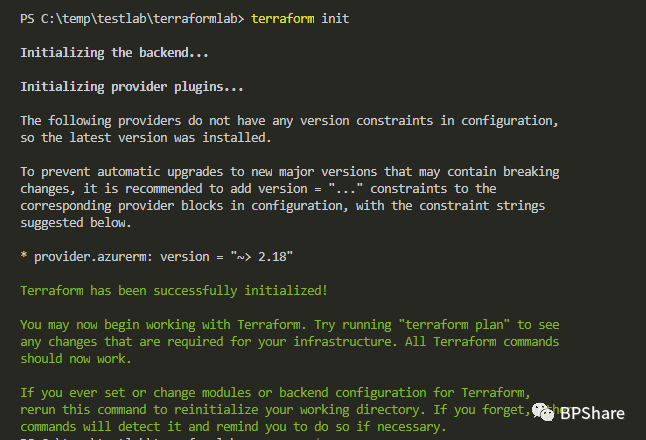Click the 'Initializing the backend...' line
646x440 pixels.
(x=115, y=53)
